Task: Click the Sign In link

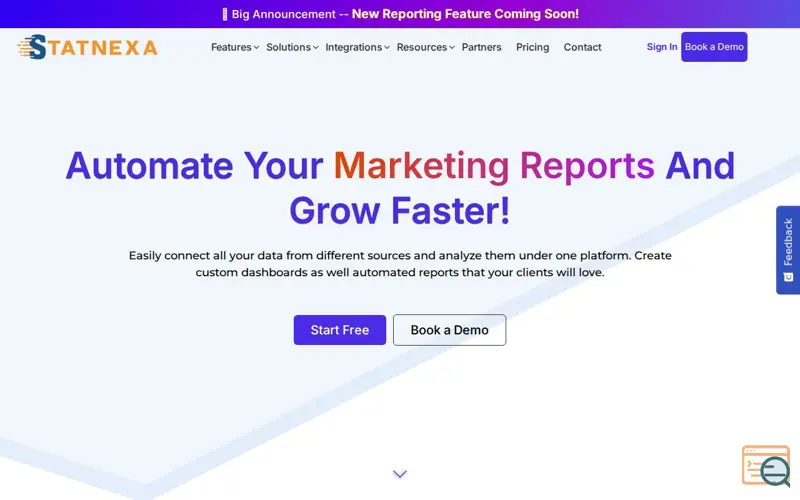Action: pyautogui.click(x=662, y=46)
